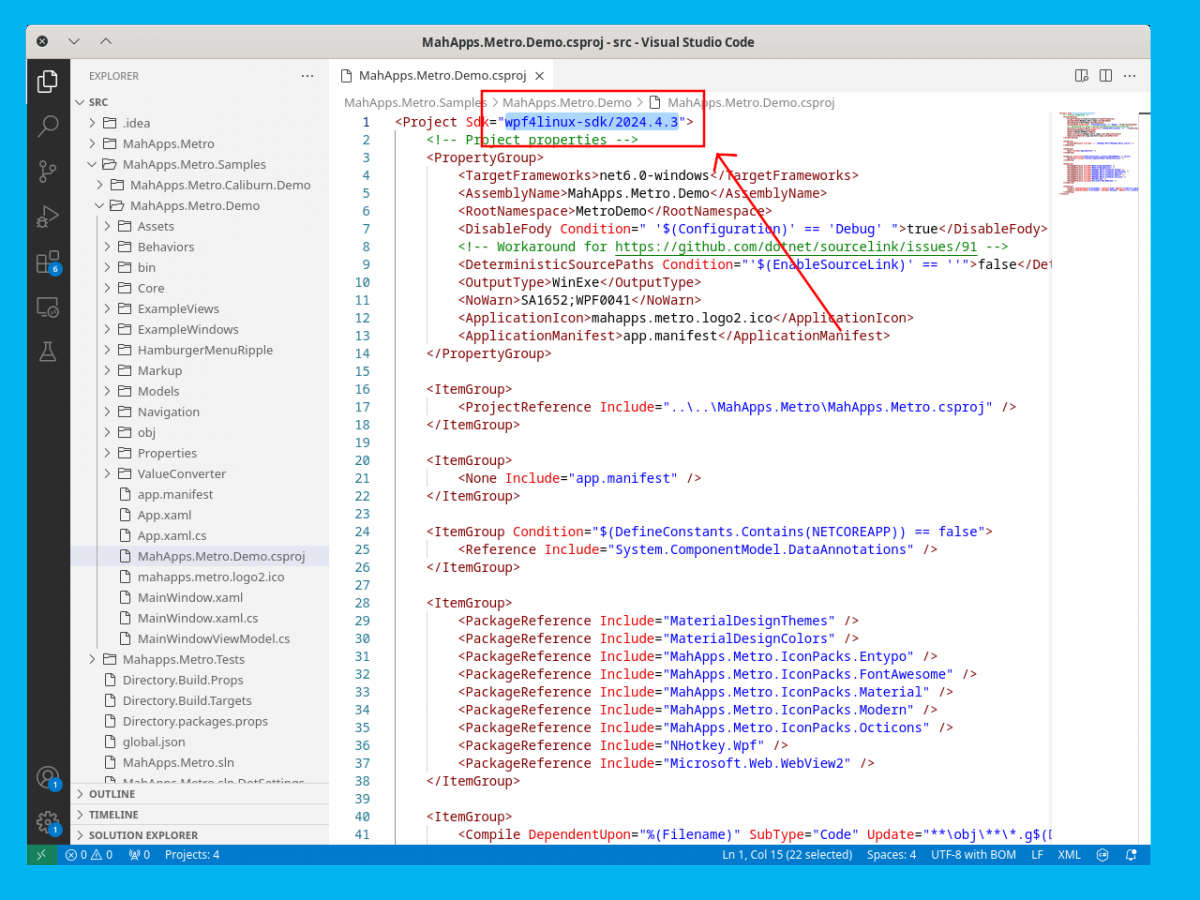Viewport: 1200px width, 900px height.
Task: Click MahApps.Metro.Samples breadcrumb
Action: click(x=415, y=102)
